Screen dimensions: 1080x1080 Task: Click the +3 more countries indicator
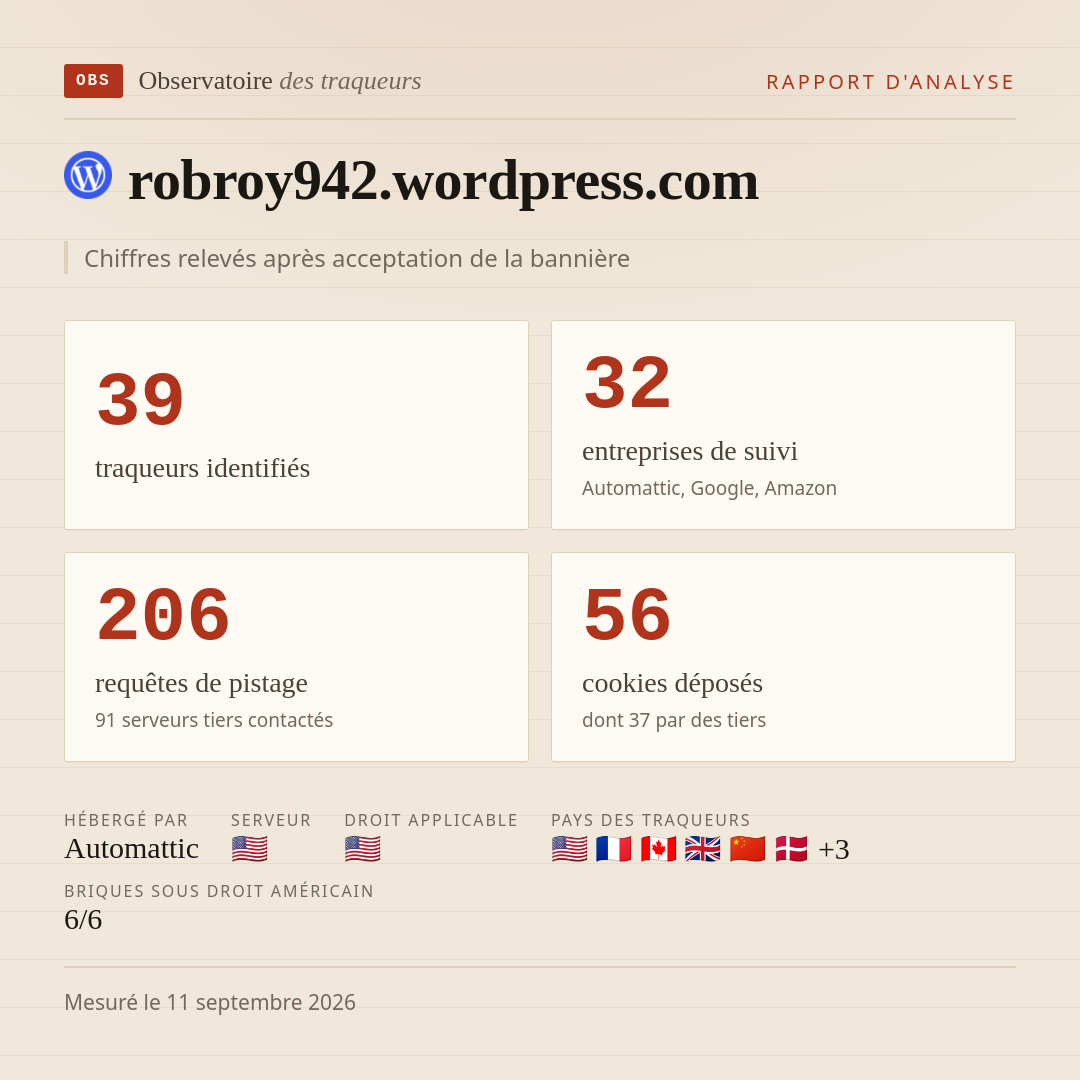point(833,849)
